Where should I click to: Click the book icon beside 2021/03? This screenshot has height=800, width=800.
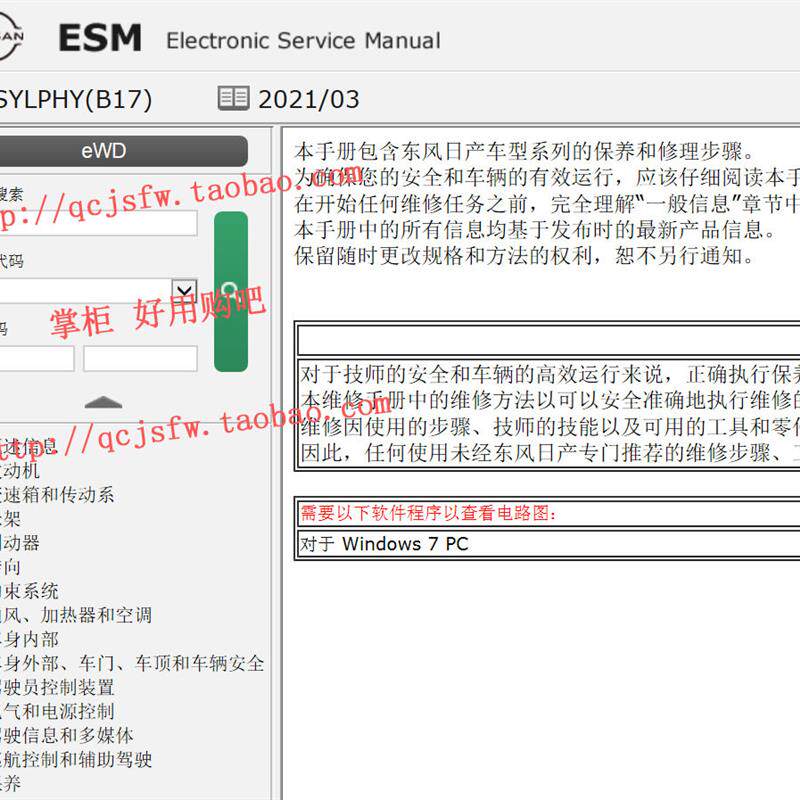[234, 98]
